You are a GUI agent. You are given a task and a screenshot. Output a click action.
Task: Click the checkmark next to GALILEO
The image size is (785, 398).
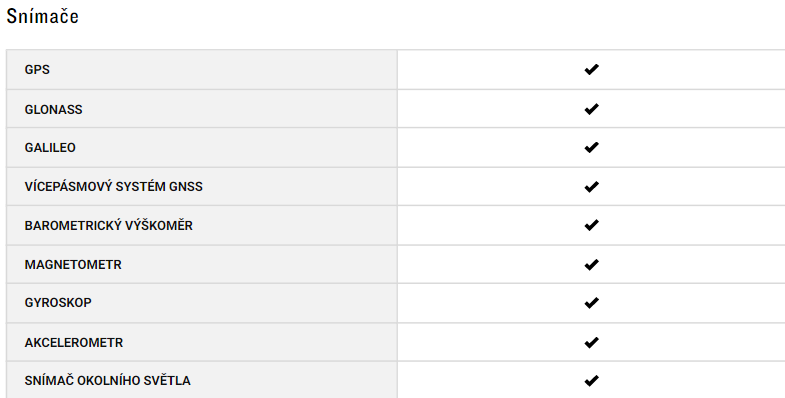(x=591, y=147)
